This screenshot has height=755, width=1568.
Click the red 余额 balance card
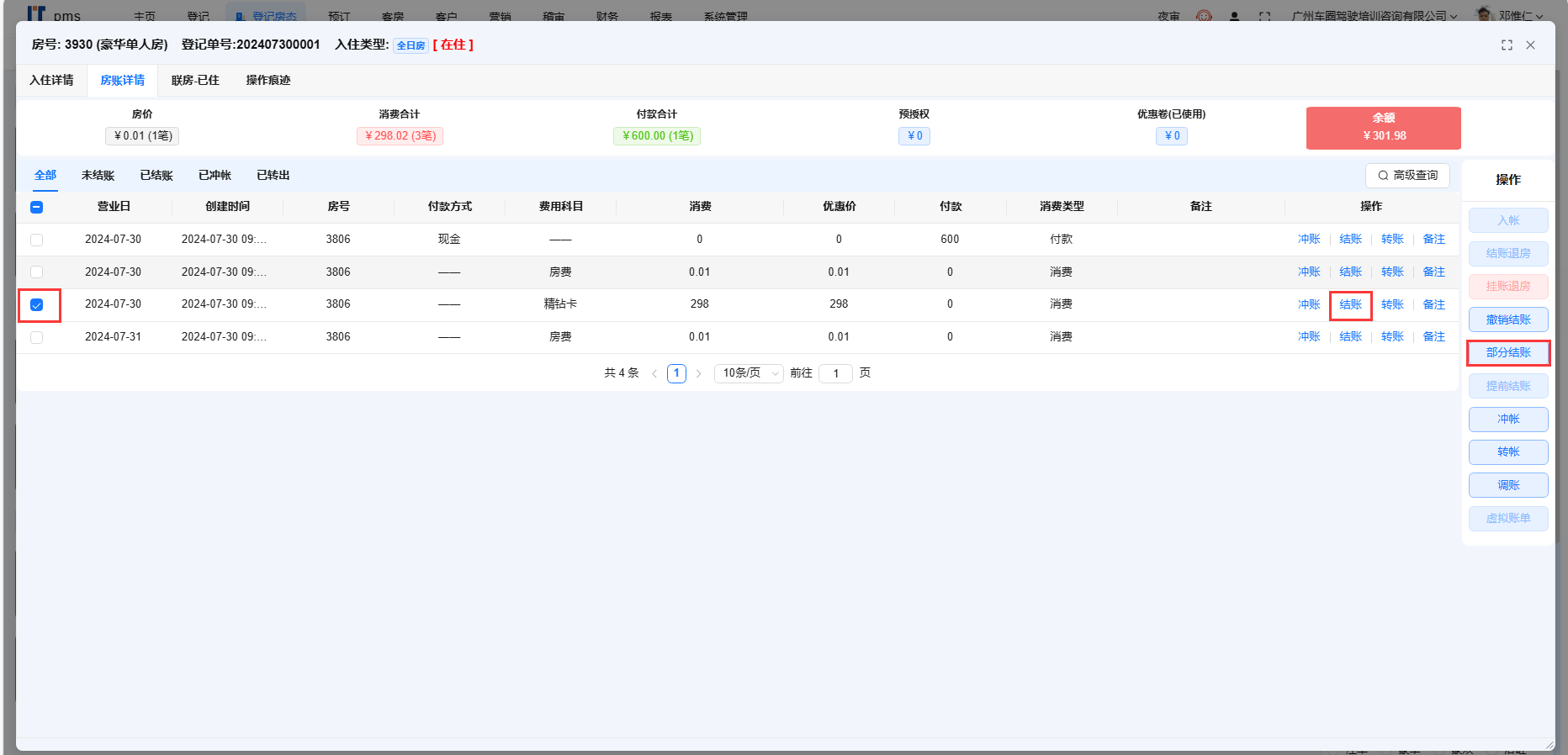1383,128
